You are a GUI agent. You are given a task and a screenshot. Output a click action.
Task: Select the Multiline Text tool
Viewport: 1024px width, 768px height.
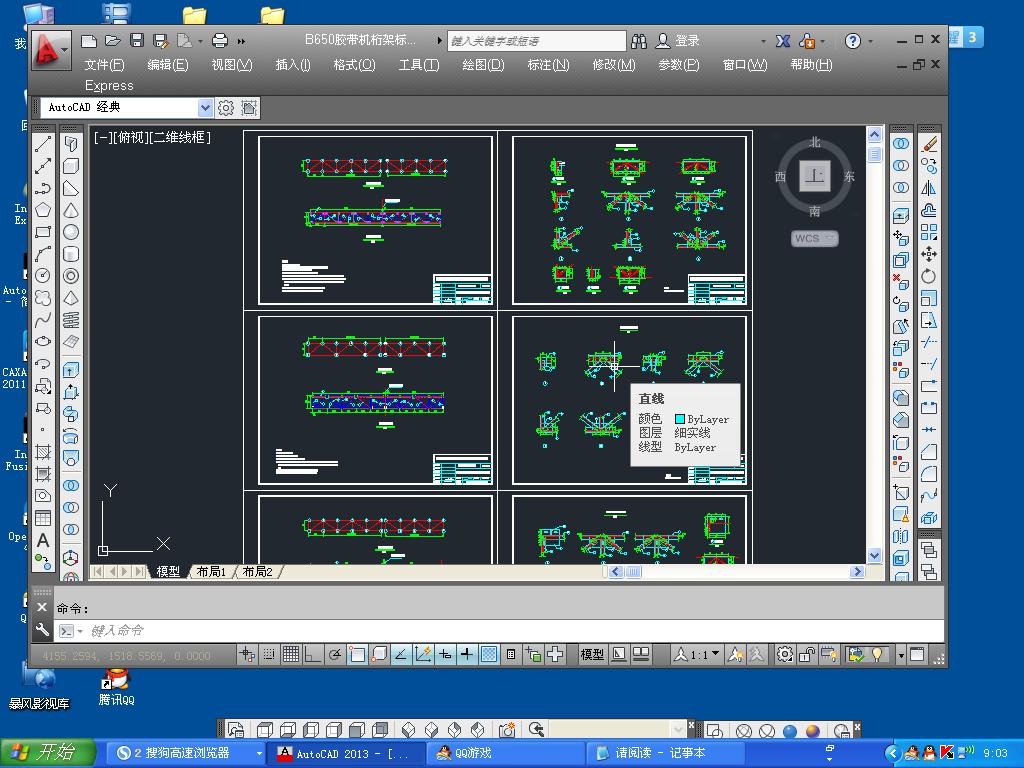click(43, 541)
